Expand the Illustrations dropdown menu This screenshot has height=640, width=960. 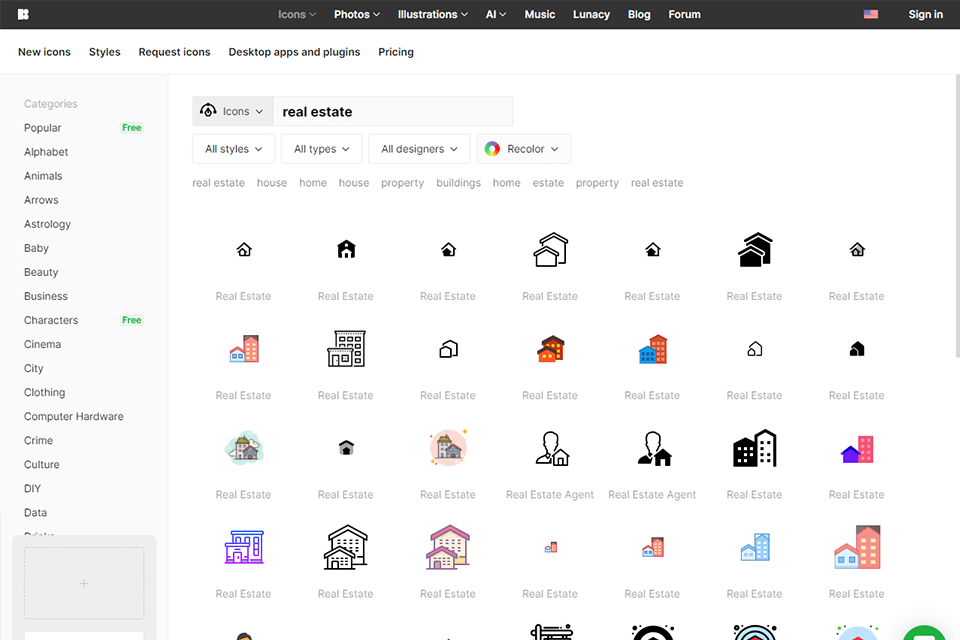pos(433,14)
